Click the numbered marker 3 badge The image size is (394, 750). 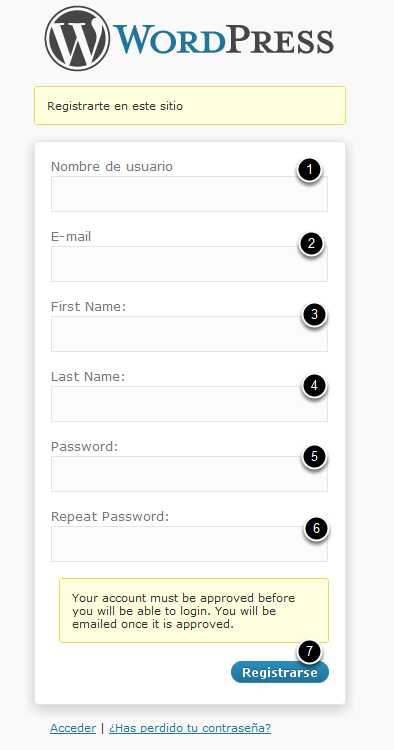(314, 315)
